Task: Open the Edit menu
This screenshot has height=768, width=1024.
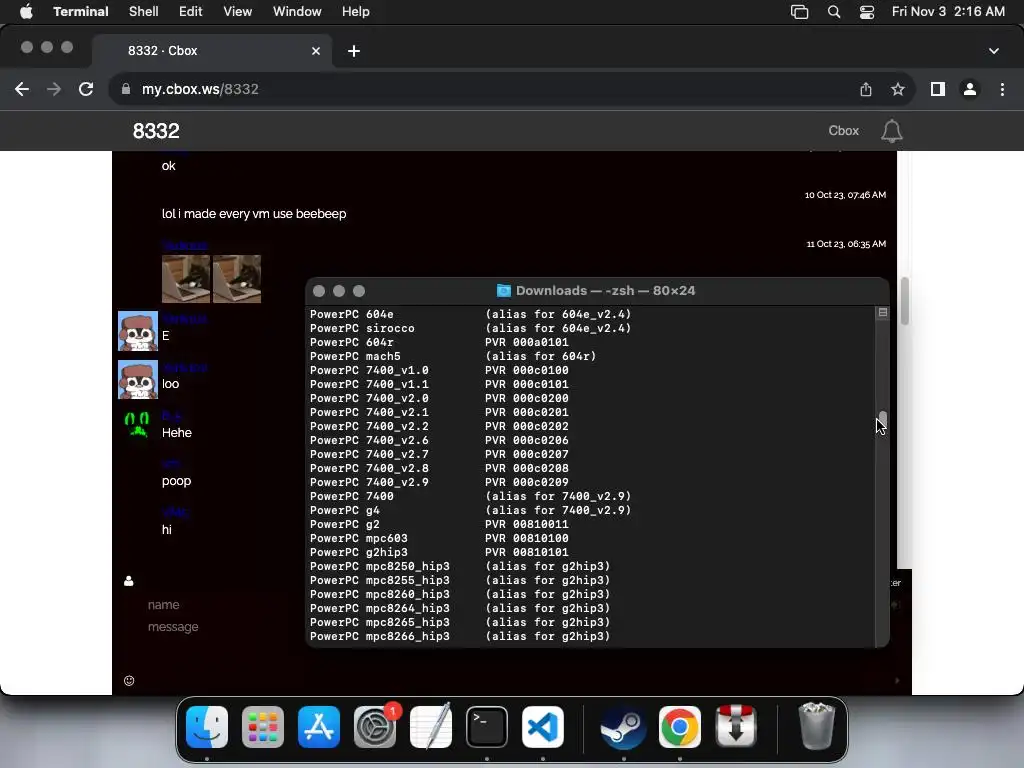Action: 190,12
